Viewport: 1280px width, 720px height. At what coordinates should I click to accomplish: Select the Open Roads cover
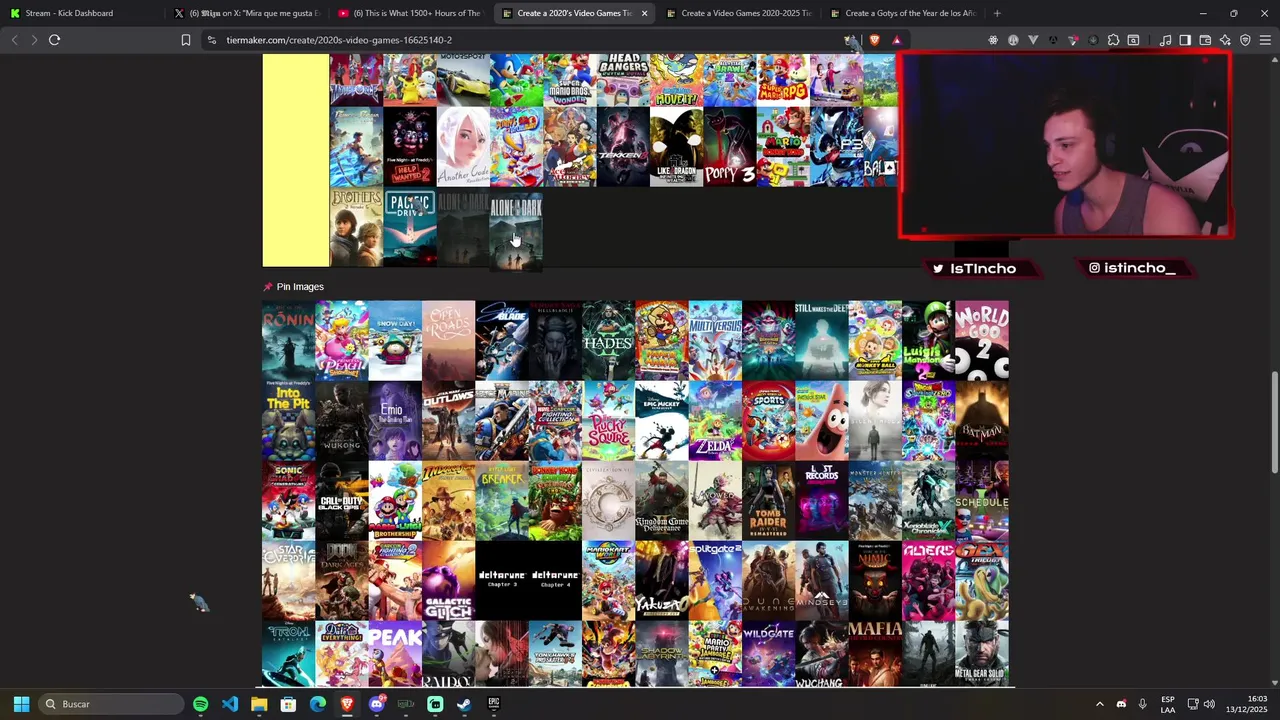448,340
